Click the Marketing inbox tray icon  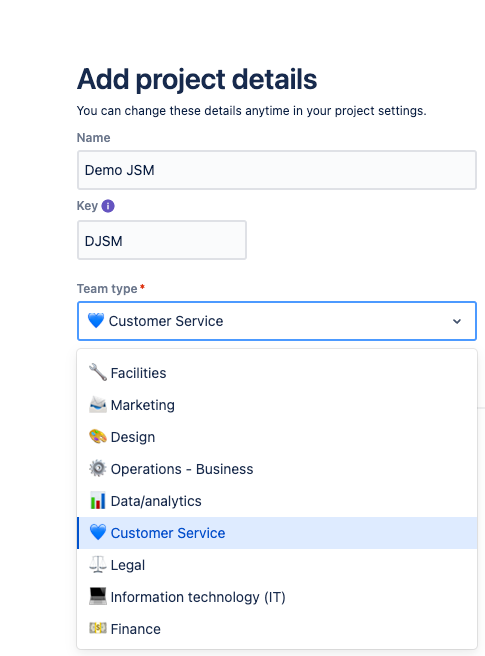coord(98,405)
